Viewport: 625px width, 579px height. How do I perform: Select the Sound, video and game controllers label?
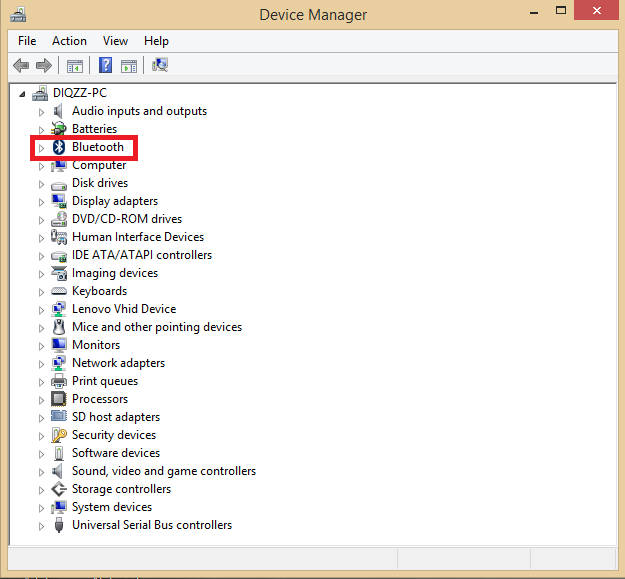pyautogui.click(x=164, y=471)
